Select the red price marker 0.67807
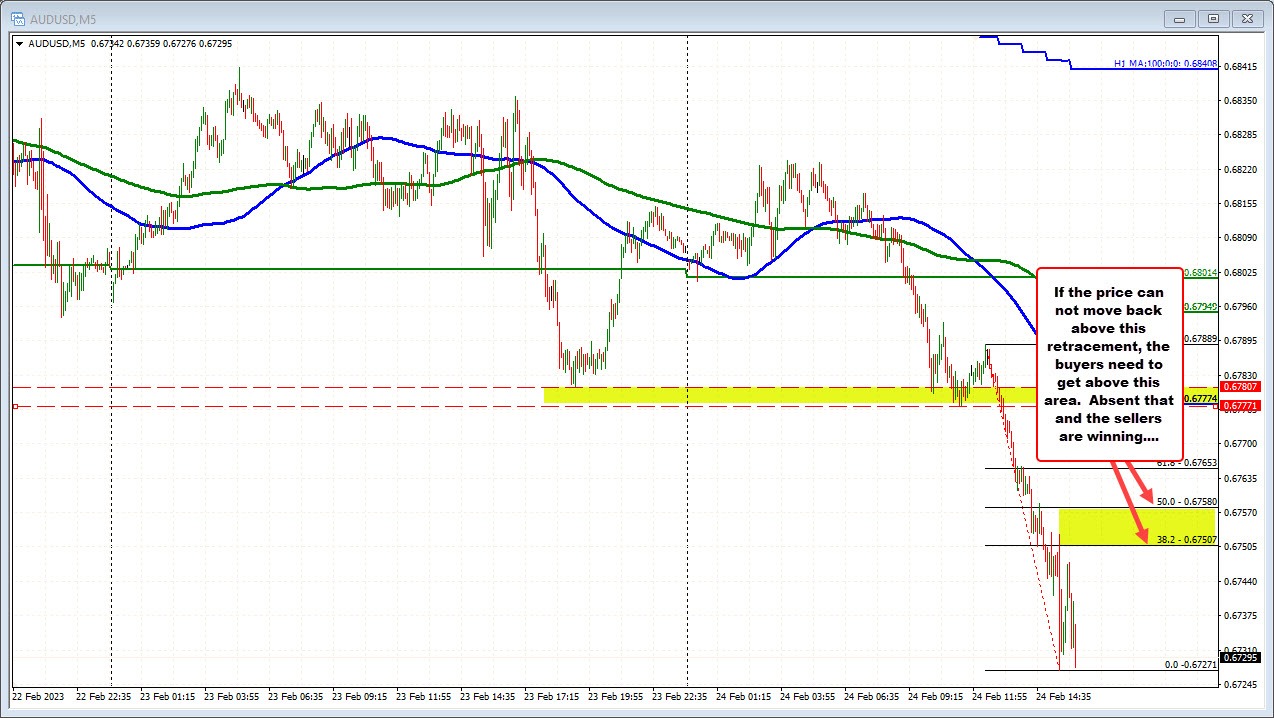This screenshot has height=718, width=1274. click(x=1239, y=387)
